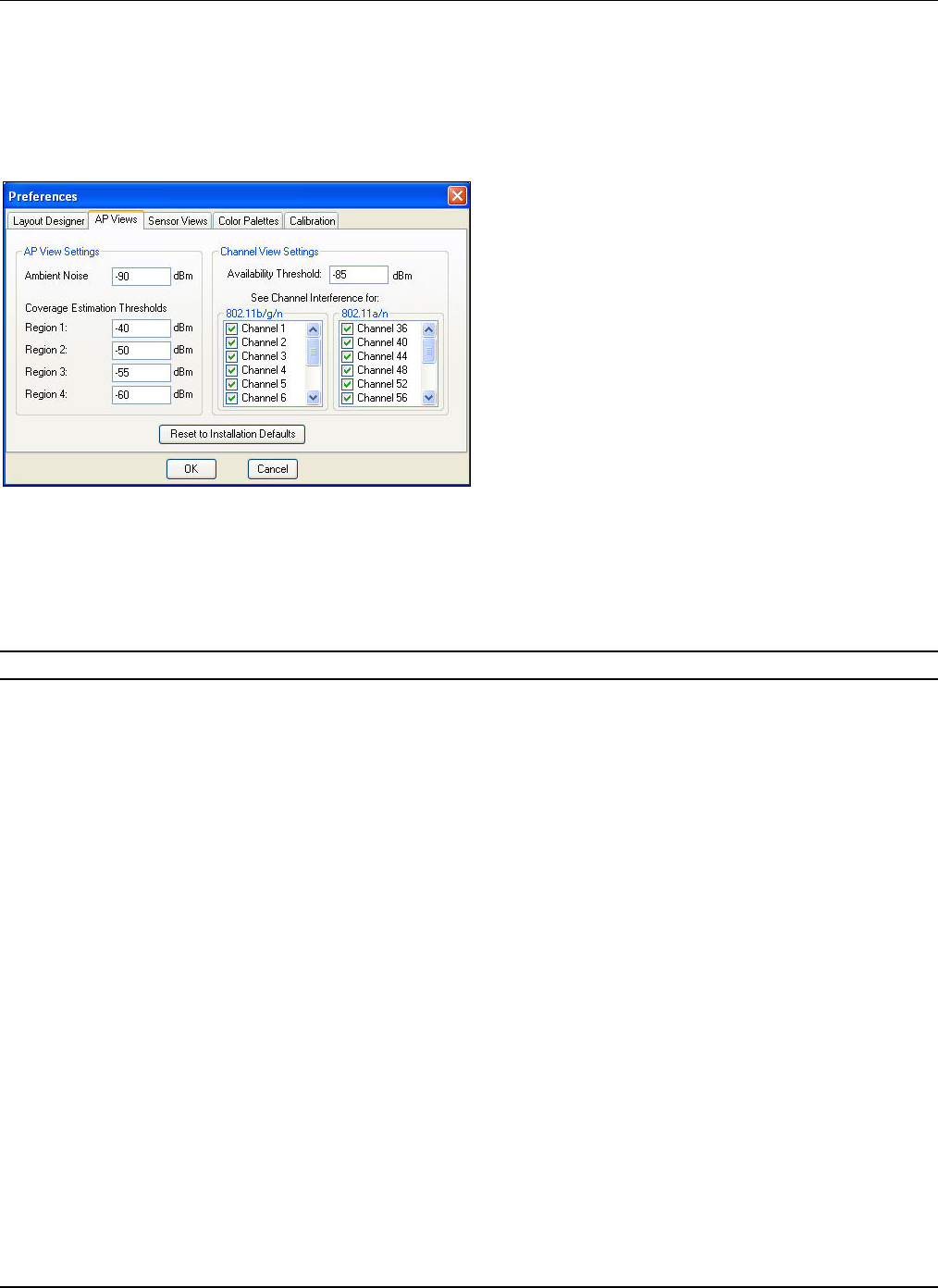Image resolution: width=938 pixels, height=1288 pixels.
Task: Click the down arrow of 802.11b/g/n list
Action: click(x=313, y=398)
